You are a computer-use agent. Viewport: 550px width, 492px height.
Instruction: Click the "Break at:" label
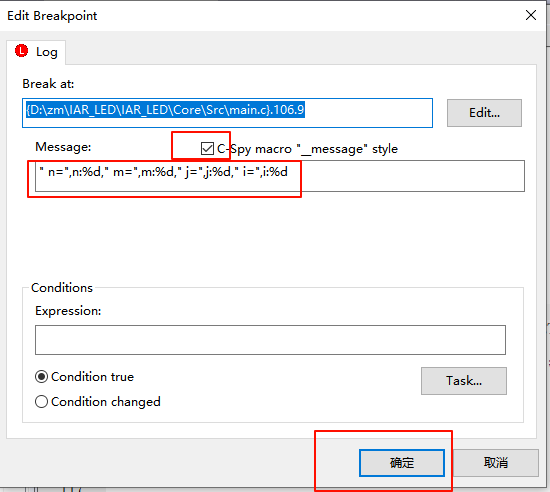tap(48, 84)
